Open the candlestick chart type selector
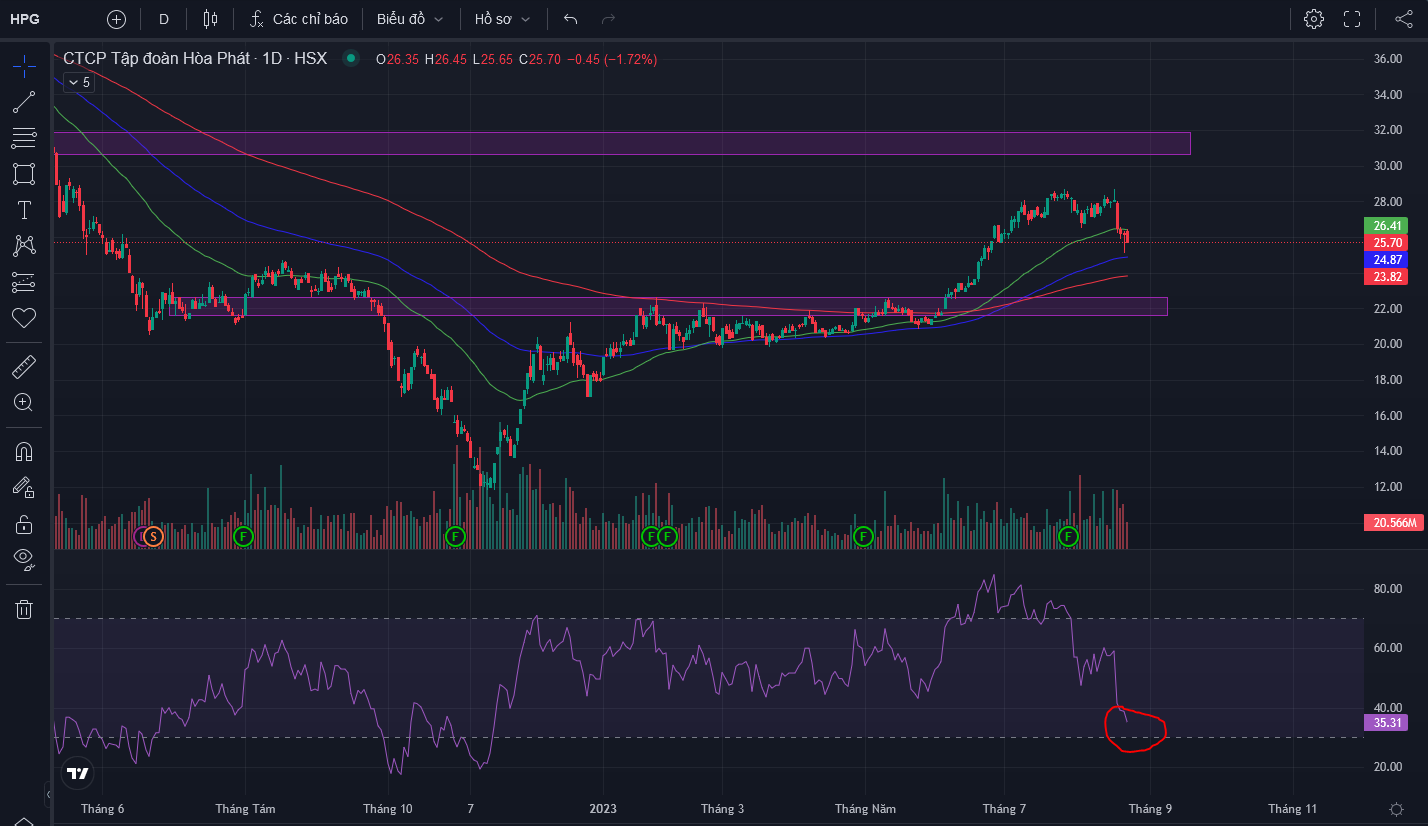1428x826 pixels. pyautogui.click(x=210, y=19)
